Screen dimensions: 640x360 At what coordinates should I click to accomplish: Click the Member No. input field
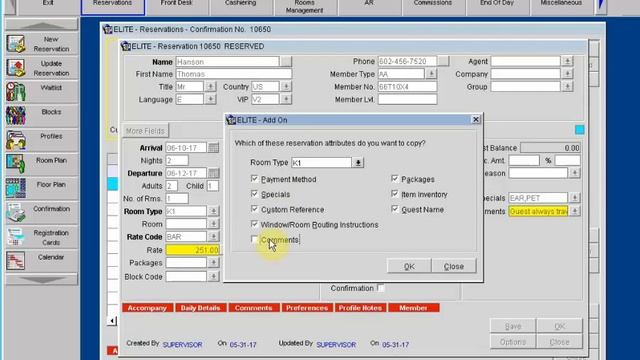[407, 87]
